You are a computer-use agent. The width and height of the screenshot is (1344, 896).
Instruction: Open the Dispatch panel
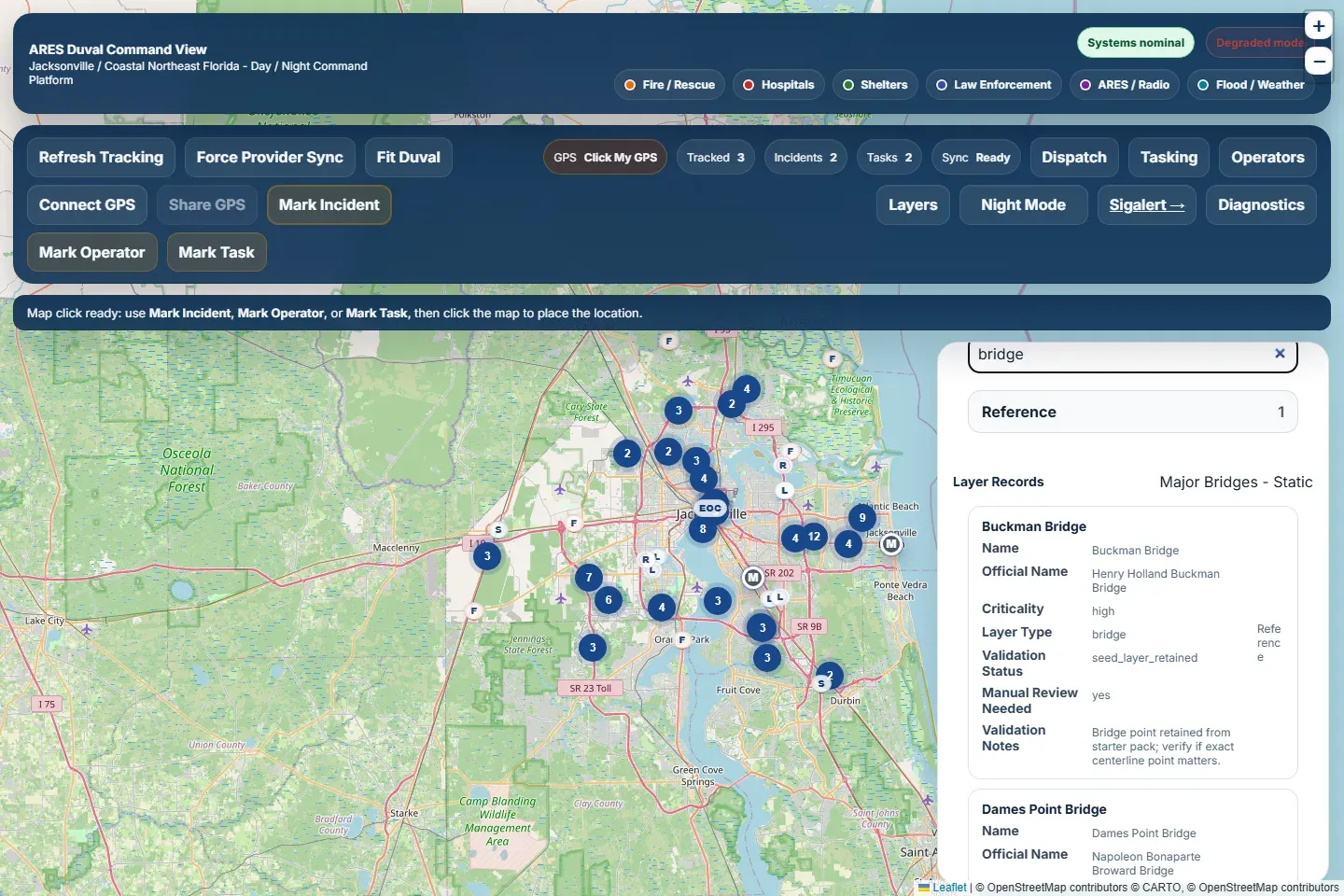1074,158
